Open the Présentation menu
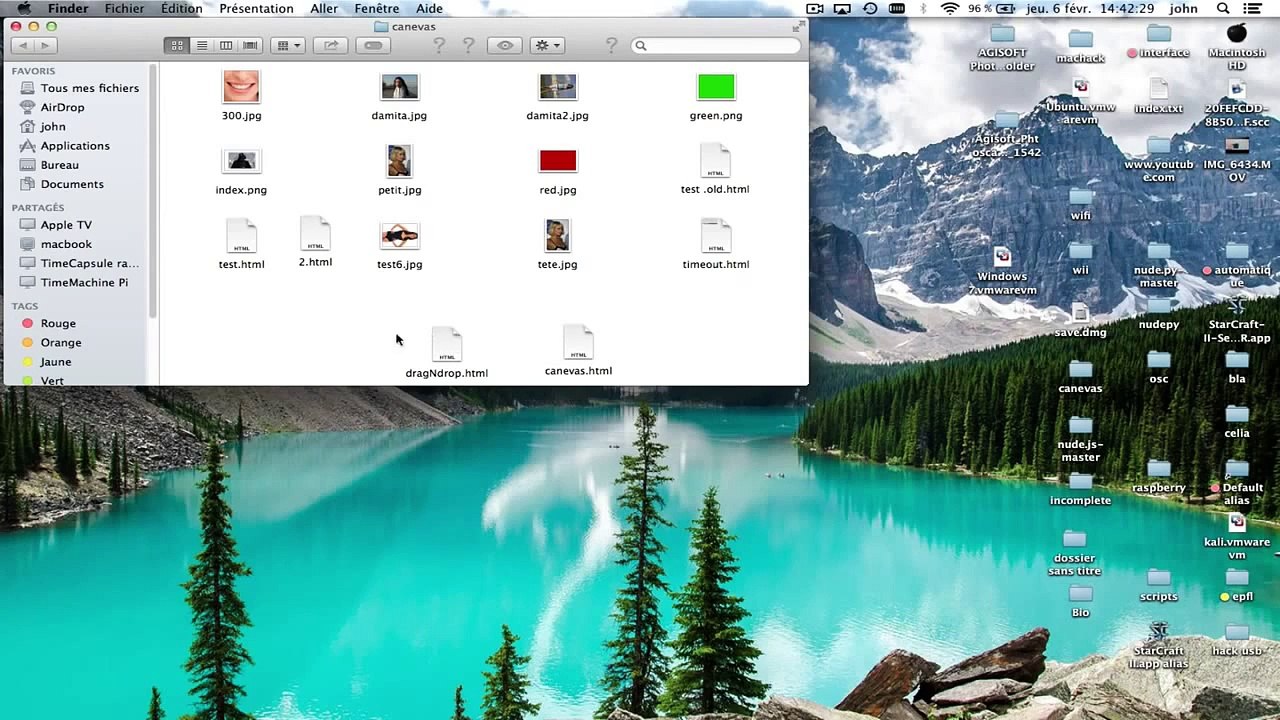The image size is (1280, 720). coord(256,8)
